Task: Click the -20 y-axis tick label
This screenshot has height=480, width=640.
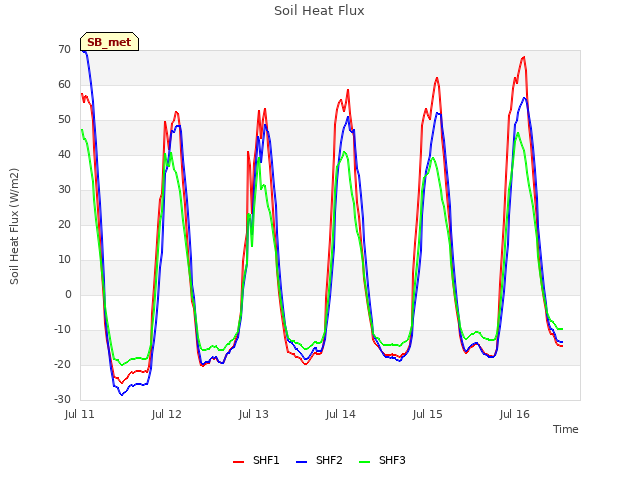Action: pyautogui.click(x=63, y=364)
